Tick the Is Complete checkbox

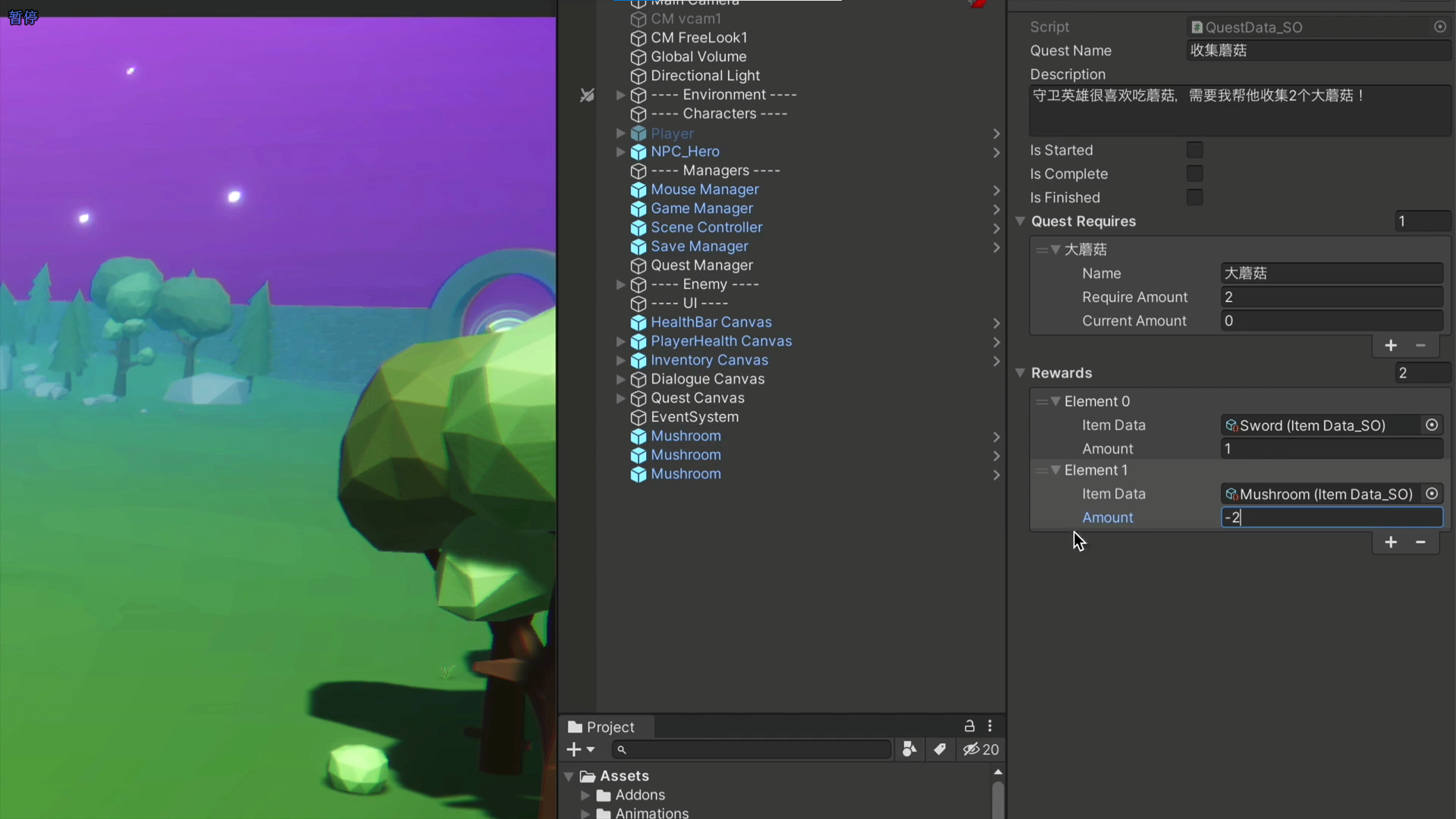[1194, 174]
